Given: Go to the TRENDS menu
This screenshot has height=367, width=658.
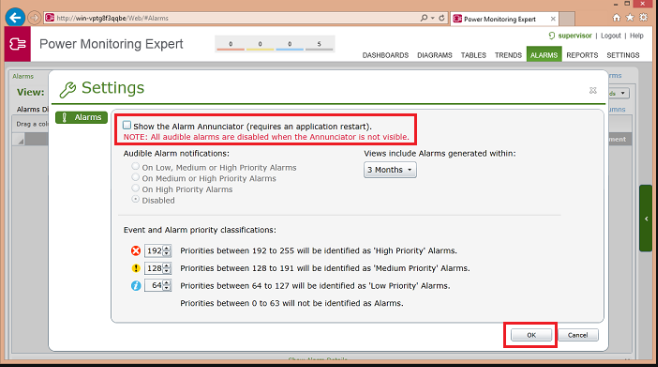Looking at the screenshot, I should click(508, 55).
